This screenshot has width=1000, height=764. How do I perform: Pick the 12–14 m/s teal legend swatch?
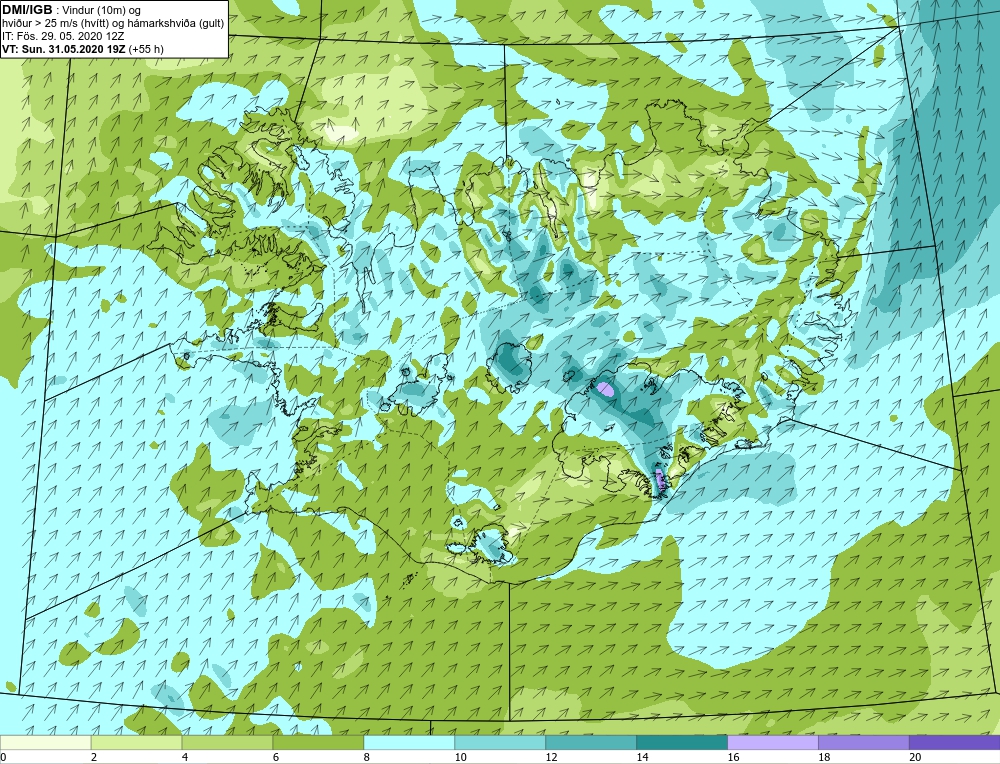[x=591, y=743]
